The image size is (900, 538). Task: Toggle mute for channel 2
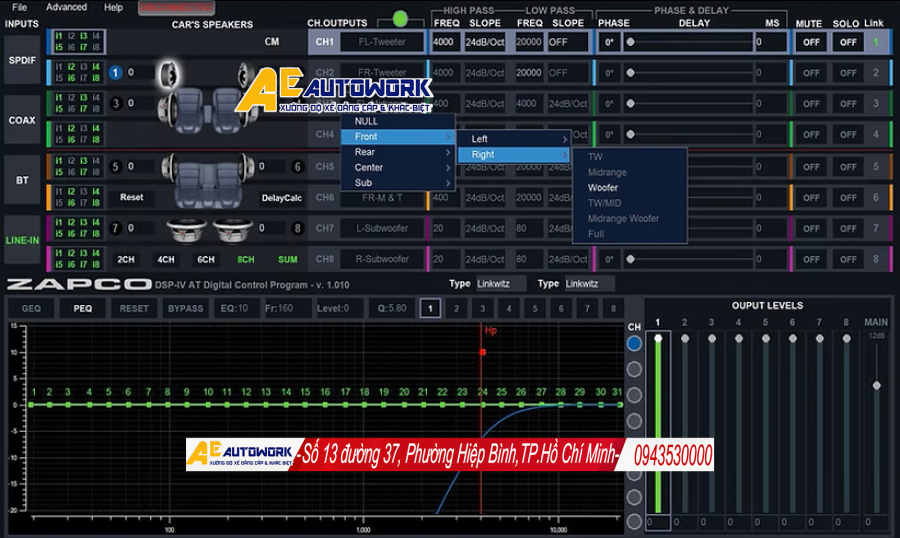tap(811, 73)
